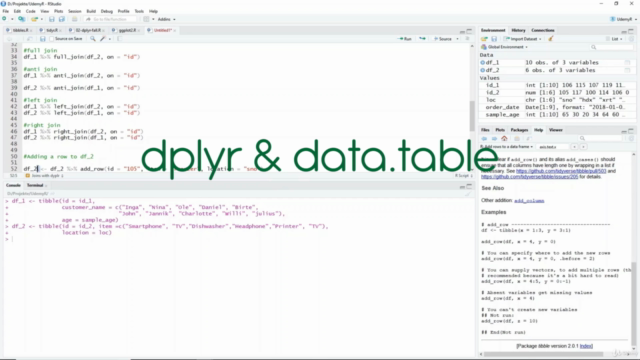
Task: Switch to the History tab
Action: pos(518,30)
